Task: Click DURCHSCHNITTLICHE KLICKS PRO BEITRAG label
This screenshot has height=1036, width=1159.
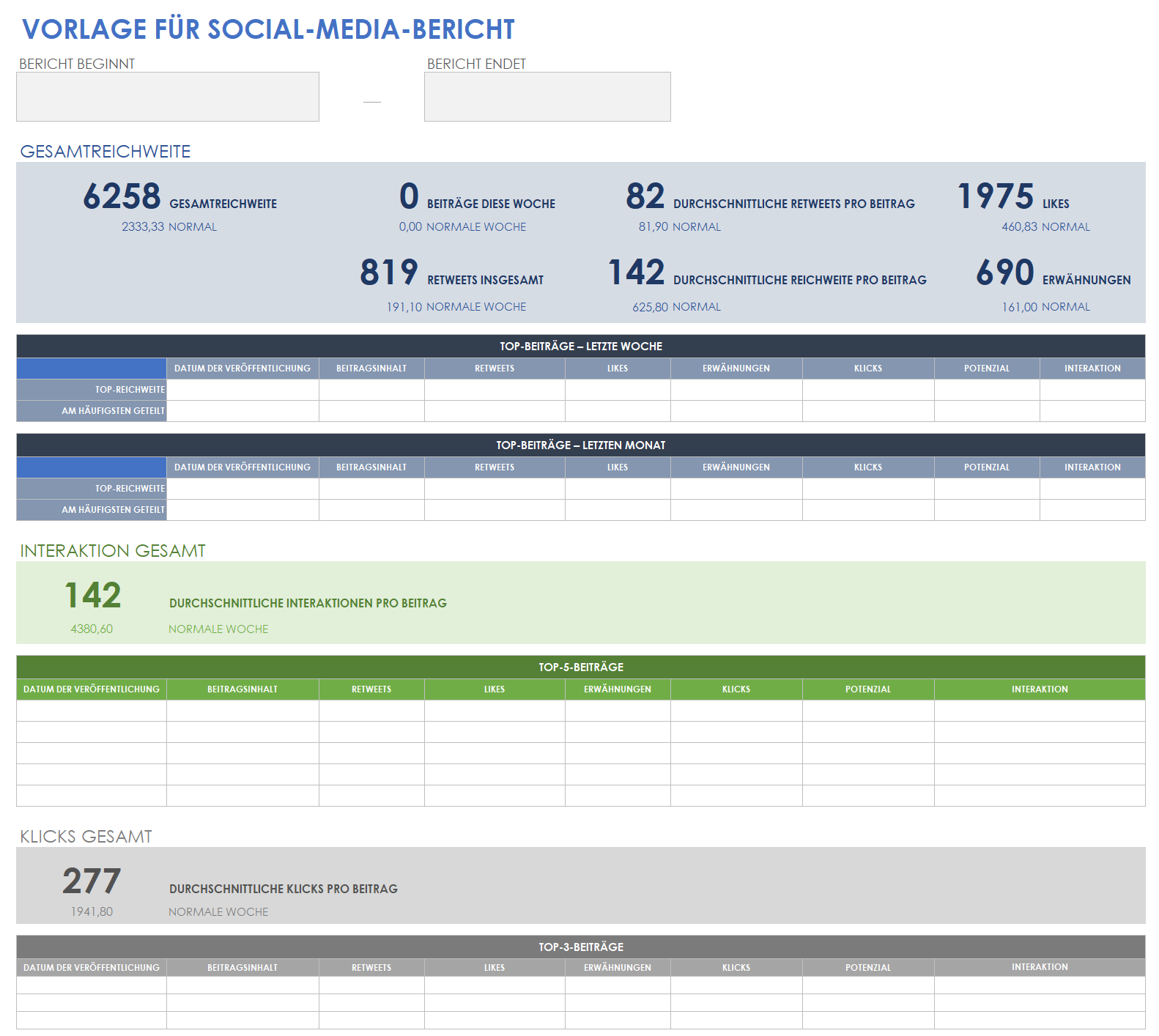Action: pos(284,889)
